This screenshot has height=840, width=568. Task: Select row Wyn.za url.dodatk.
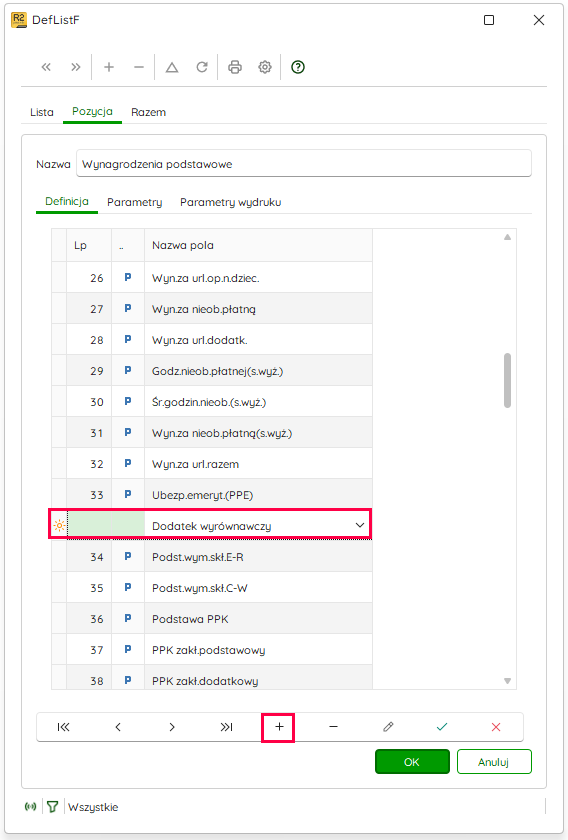(x=212, y=340)
